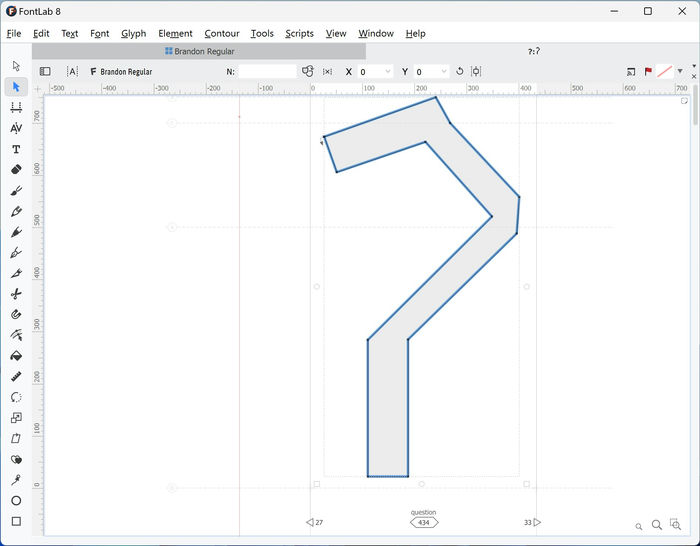
Task: Open the Tools menu
Action: [262, 33]
